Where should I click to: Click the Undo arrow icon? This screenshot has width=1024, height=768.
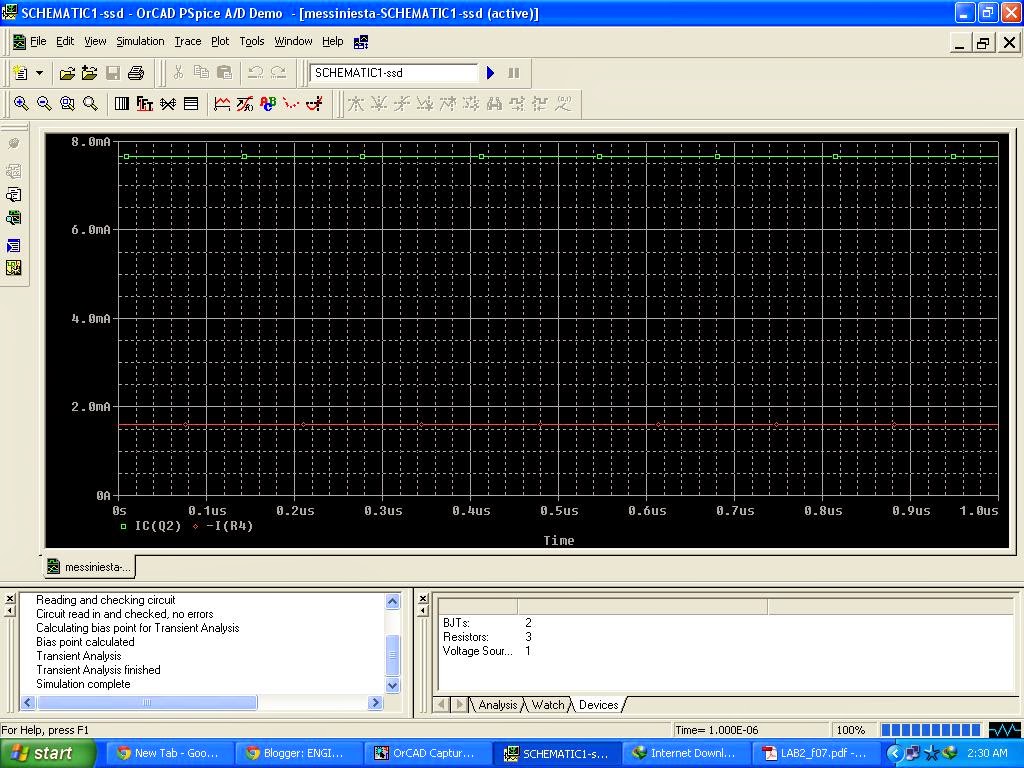pyautogui.click(x=255, y=72)
